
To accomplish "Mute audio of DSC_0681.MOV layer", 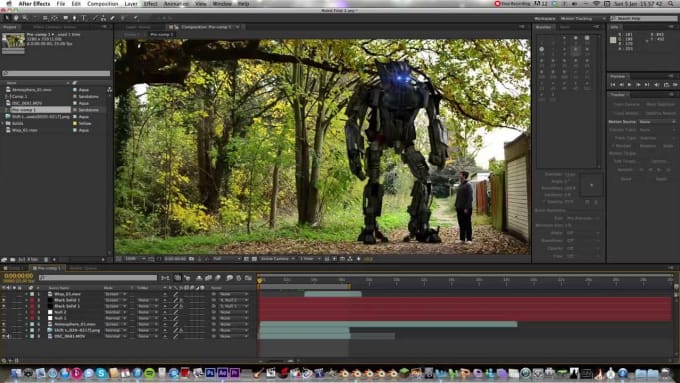I will pyautogui.click(x=9, y=336).
